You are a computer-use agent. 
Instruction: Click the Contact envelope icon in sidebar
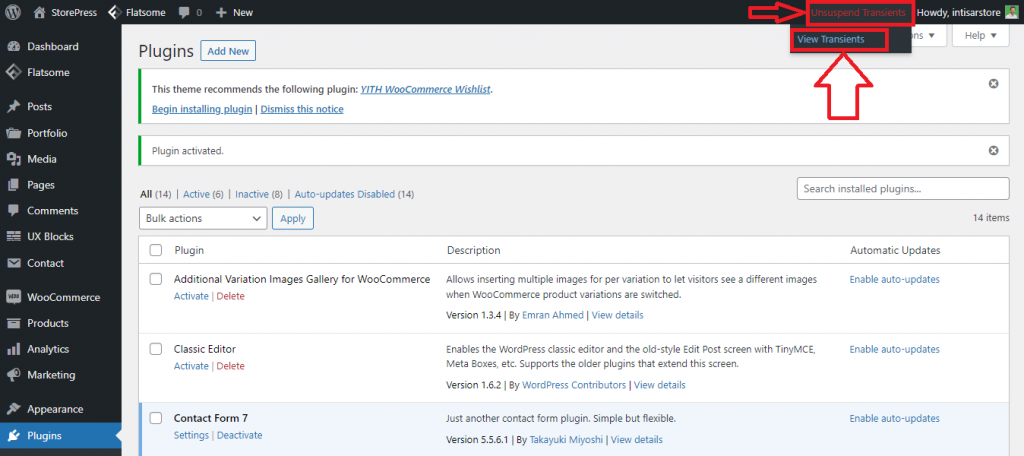[x=13, y=263]
